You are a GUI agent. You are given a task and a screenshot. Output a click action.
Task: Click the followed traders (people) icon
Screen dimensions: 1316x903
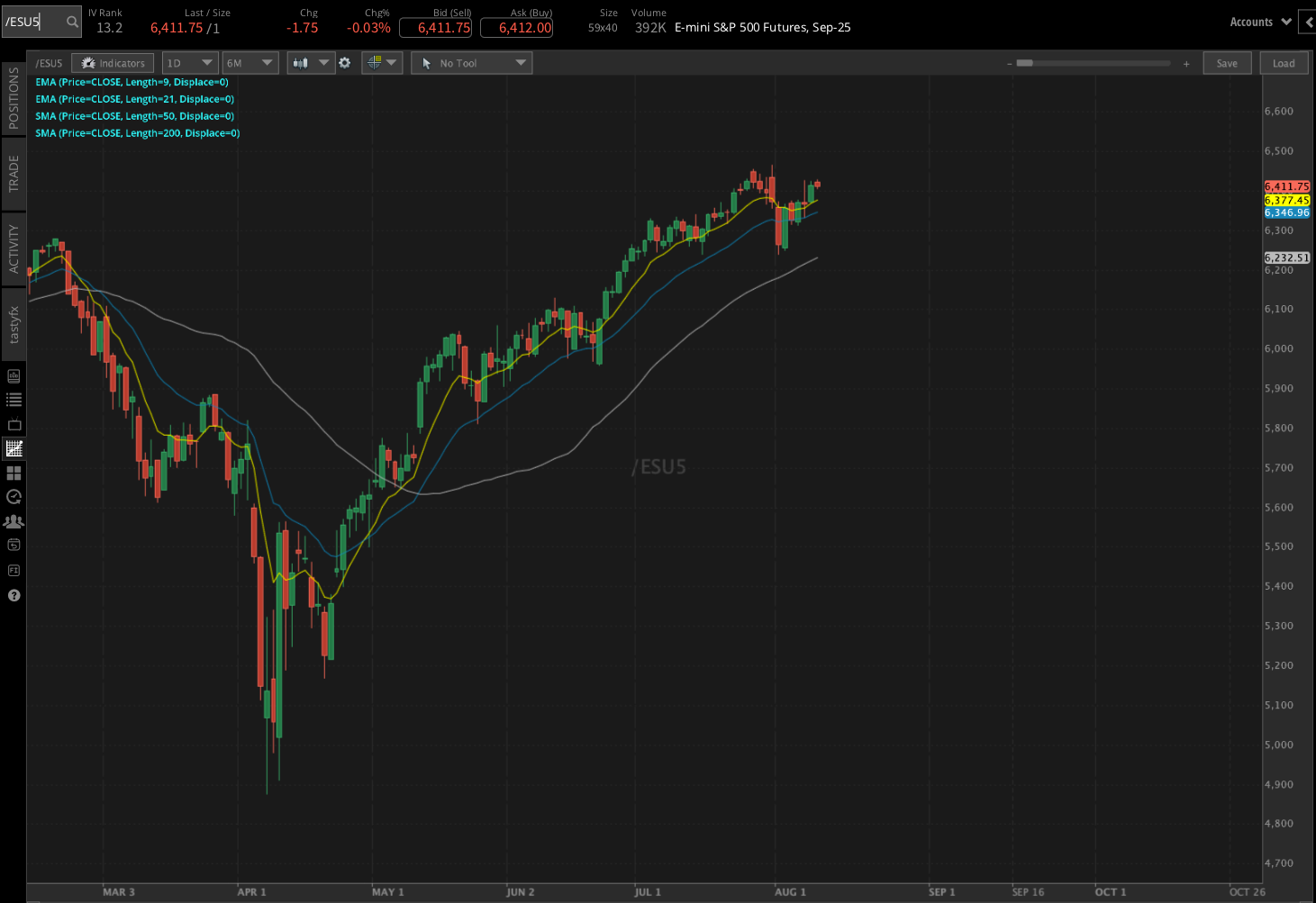14,520
